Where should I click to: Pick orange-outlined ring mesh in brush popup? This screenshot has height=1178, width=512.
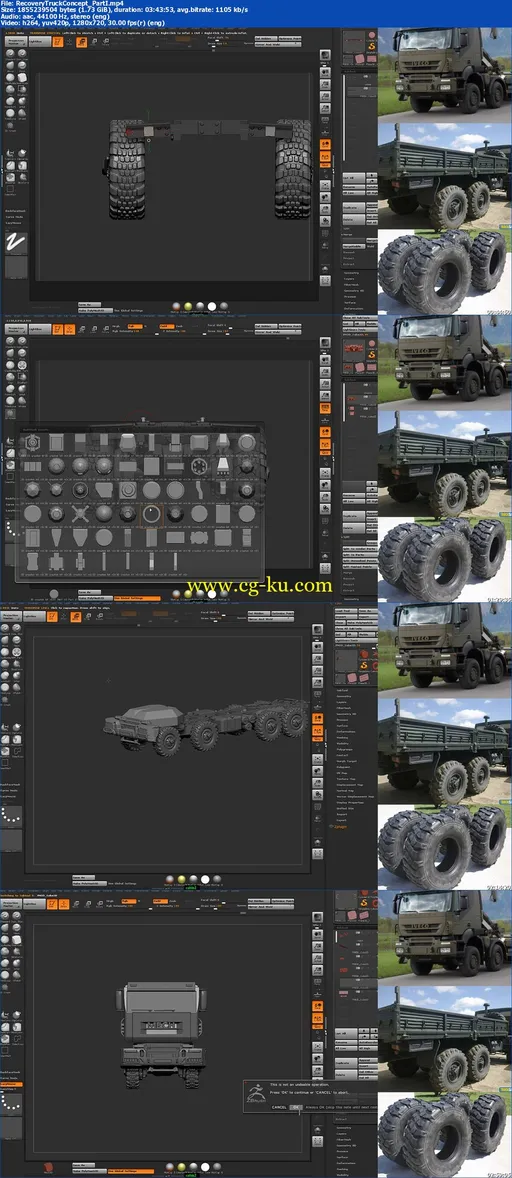(151, 515)
